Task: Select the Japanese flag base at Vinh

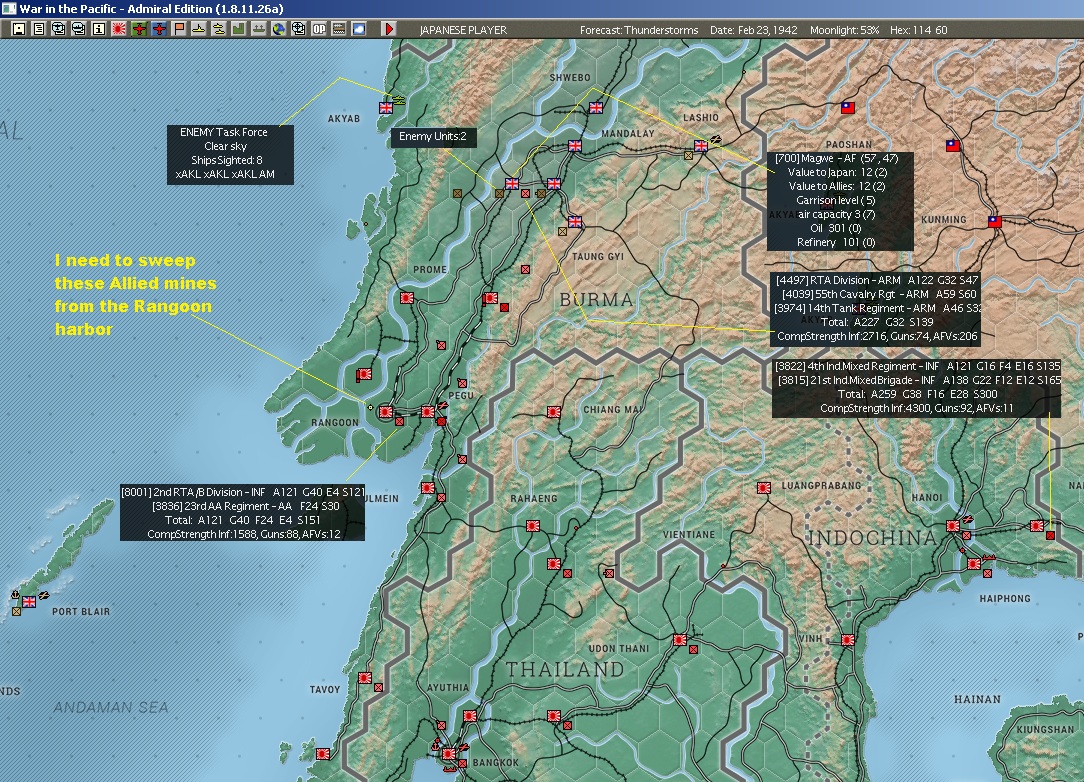Action: click(x=847, y=640)
